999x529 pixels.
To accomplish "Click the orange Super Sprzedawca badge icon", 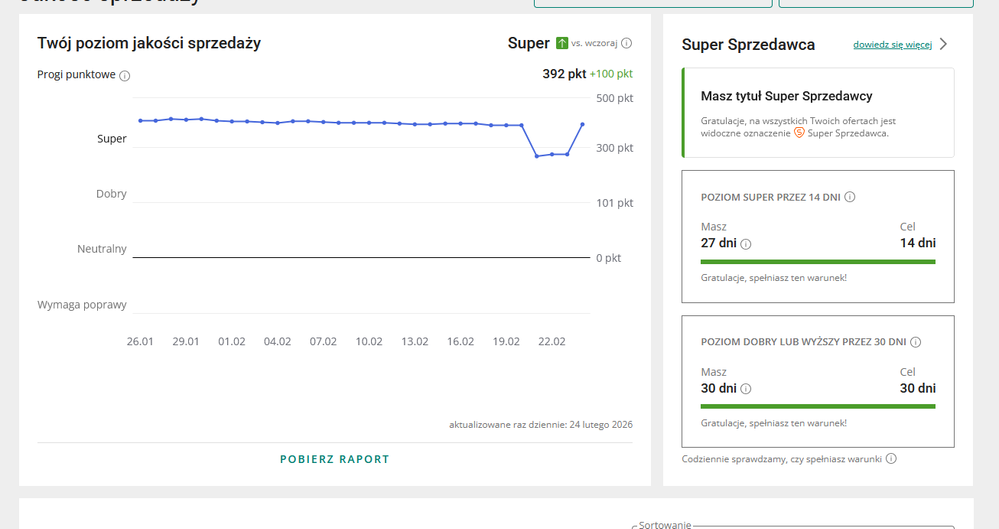I will (799, 133).
